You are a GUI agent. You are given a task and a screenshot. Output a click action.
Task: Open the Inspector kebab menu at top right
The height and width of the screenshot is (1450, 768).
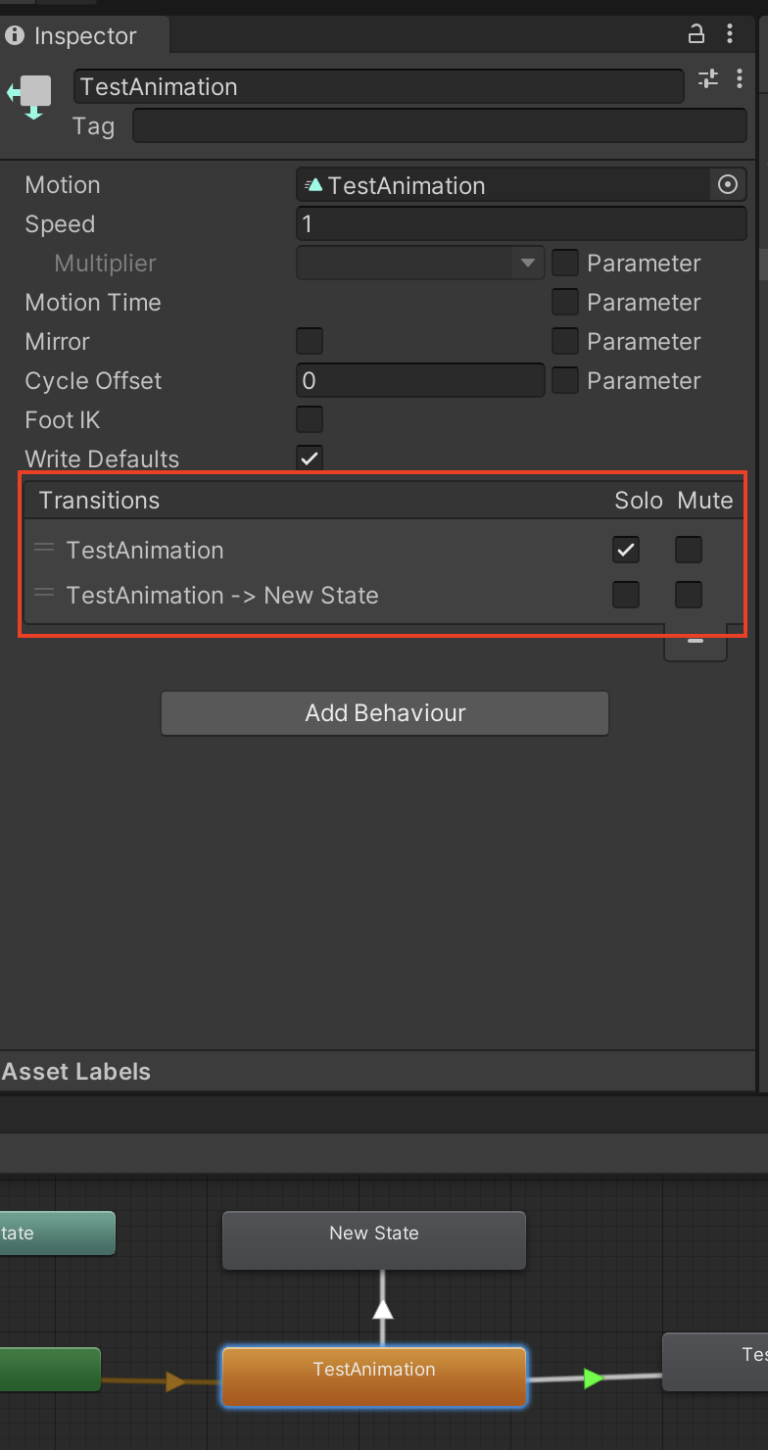(730, 33)
